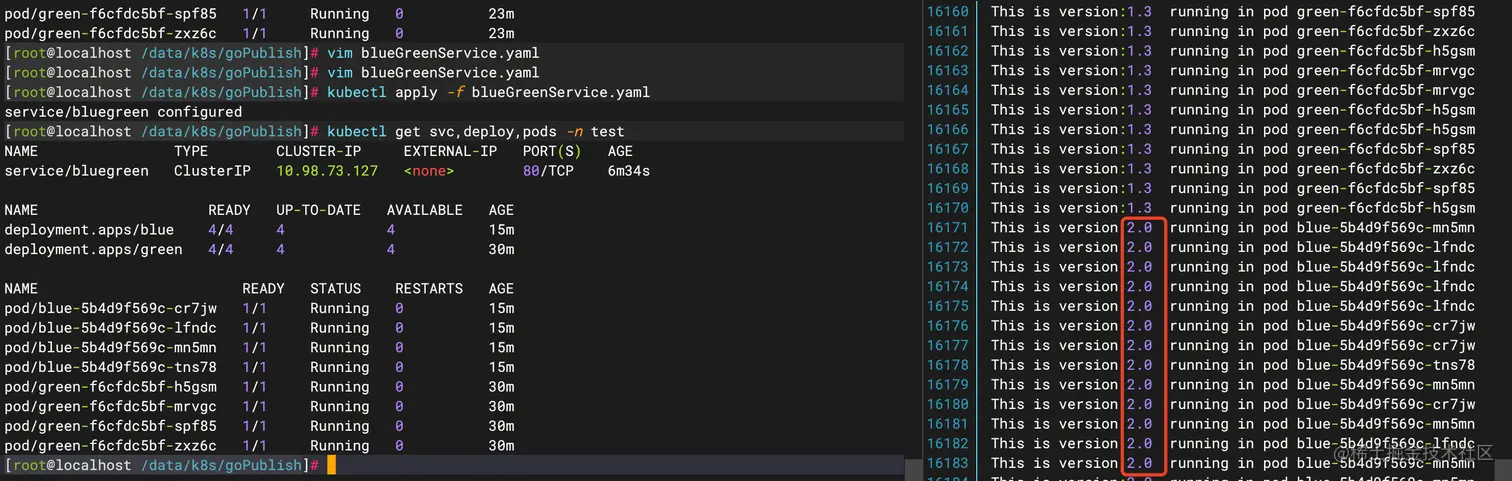Click the 30m age of pod/green-f6cfdc5bf-h5gsm
This screenshot has height=481, width=1512.
(501, 386)
